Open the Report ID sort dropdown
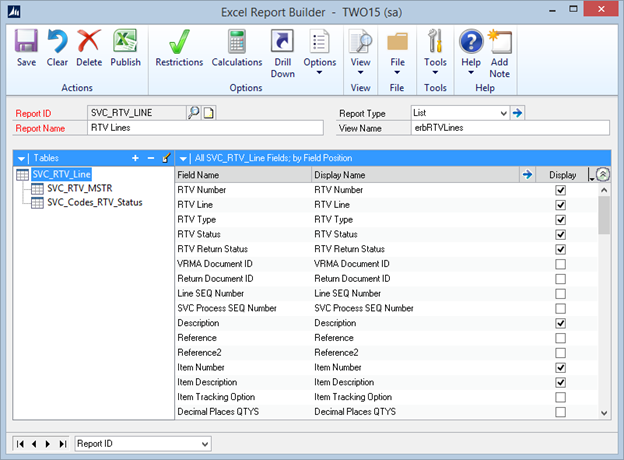This screenshot has width=624, height=460. click(205, 444)
